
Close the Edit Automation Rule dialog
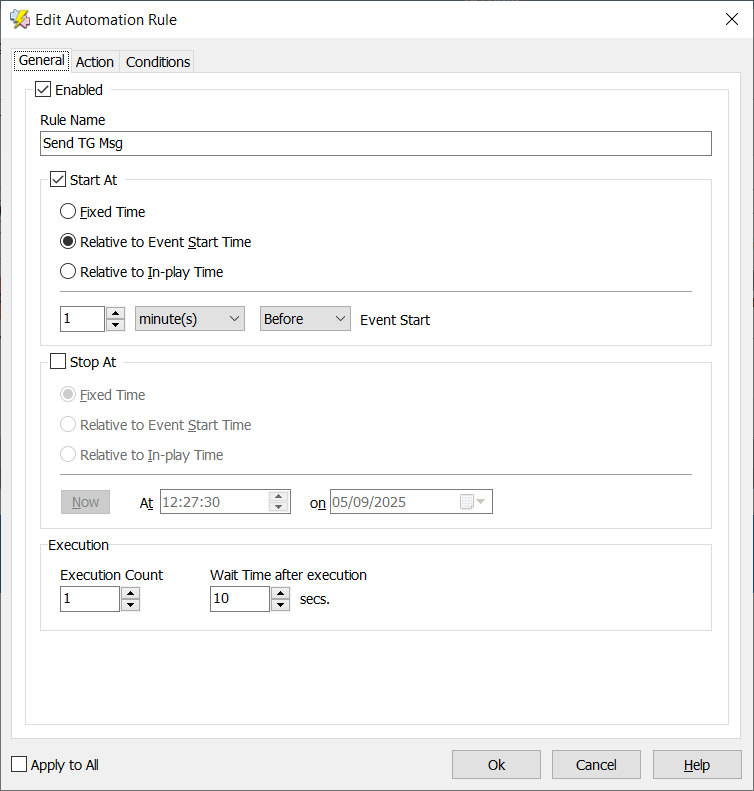730,19
